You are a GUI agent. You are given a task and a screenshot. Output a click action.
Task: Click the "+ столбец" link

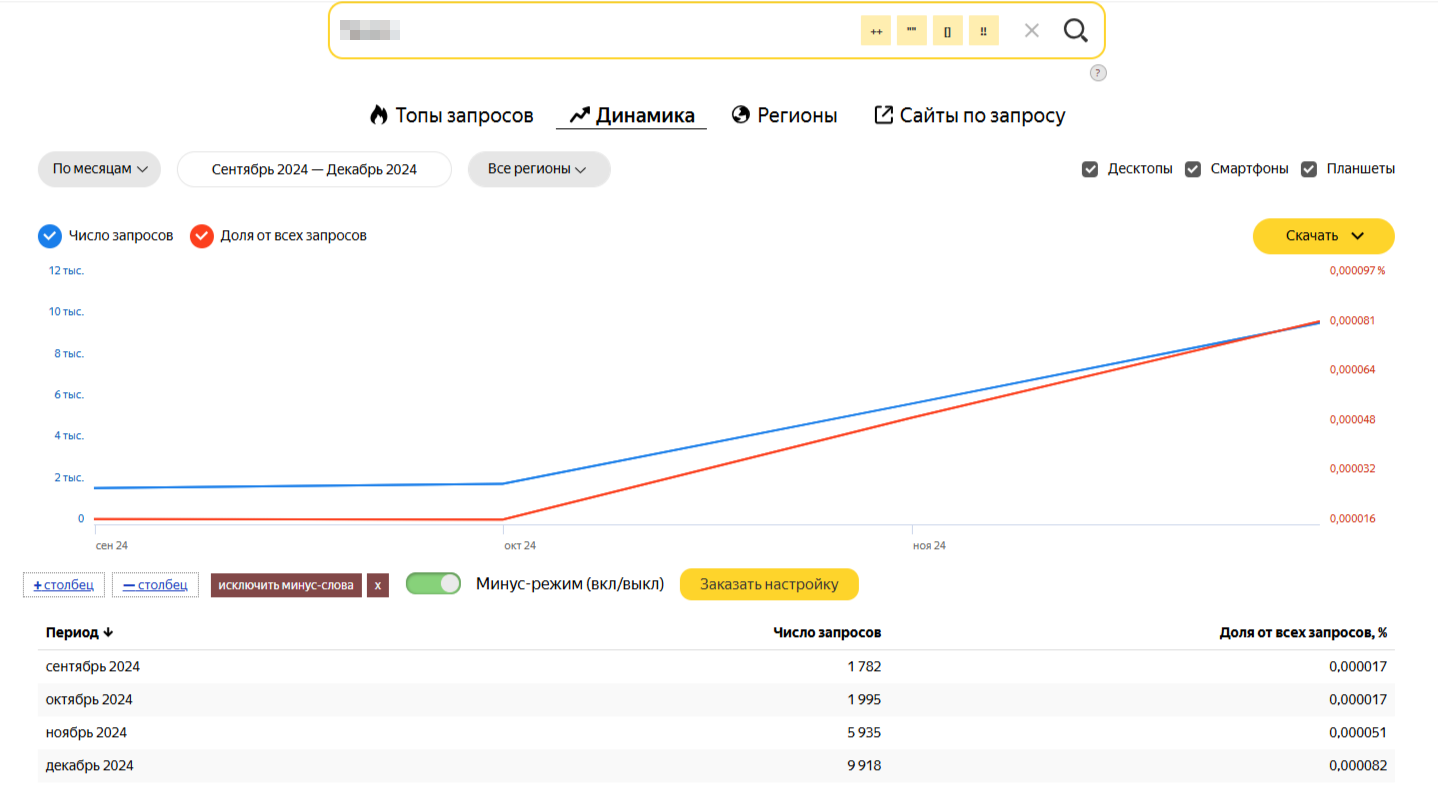pyautogui.click(x=64, y=585)
